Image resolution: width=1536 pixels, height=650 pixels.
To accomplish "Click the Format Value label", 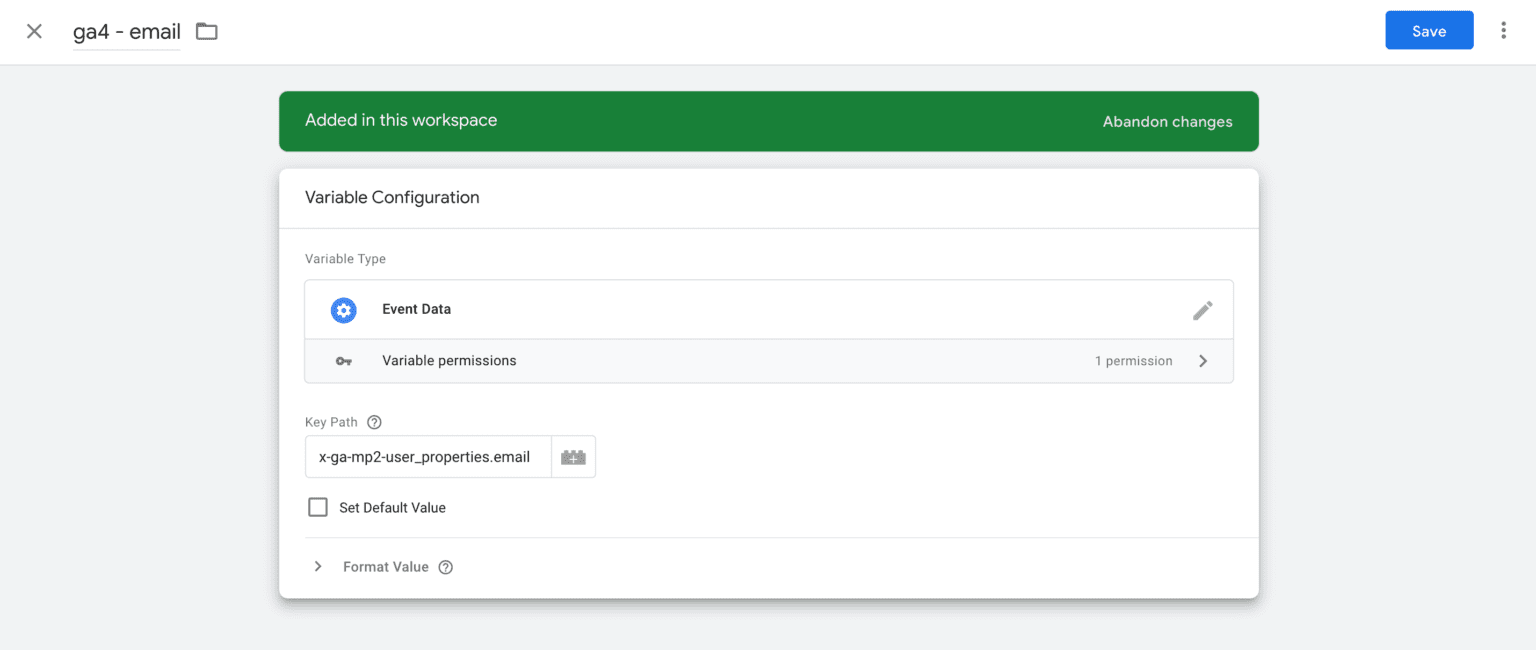I will (386, 567).
